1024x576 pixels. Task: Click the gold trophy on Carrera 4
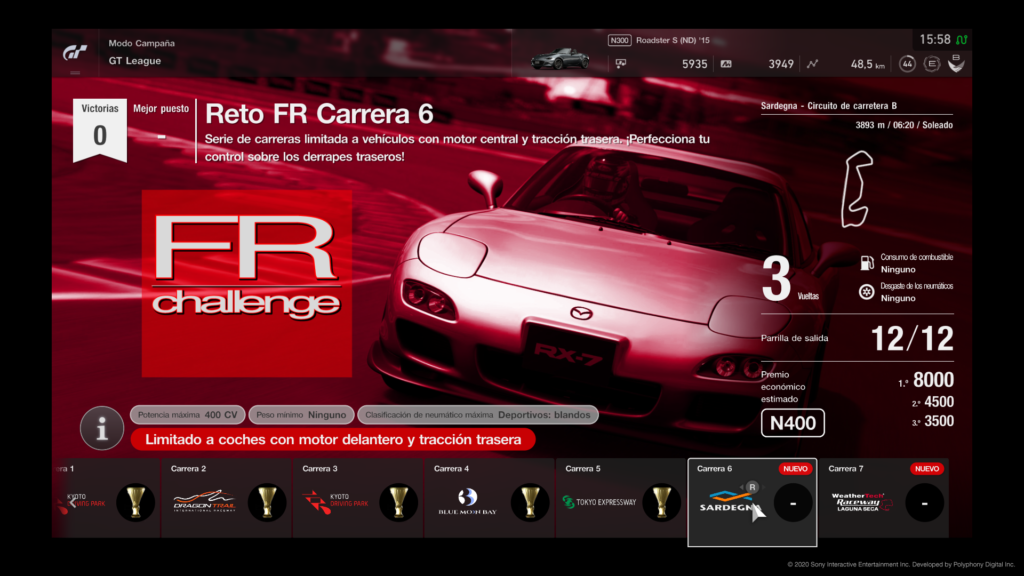(x=530, y=502)
